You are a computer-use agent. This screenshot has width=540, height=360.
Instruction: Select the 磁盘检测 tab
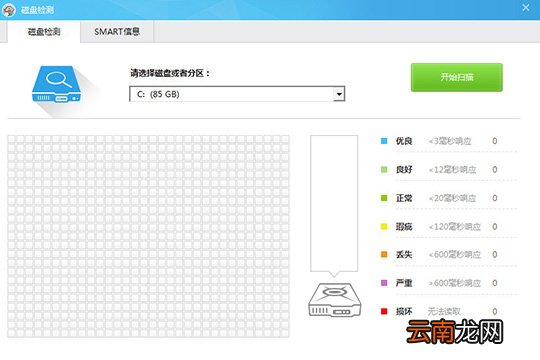coord(44,32)
